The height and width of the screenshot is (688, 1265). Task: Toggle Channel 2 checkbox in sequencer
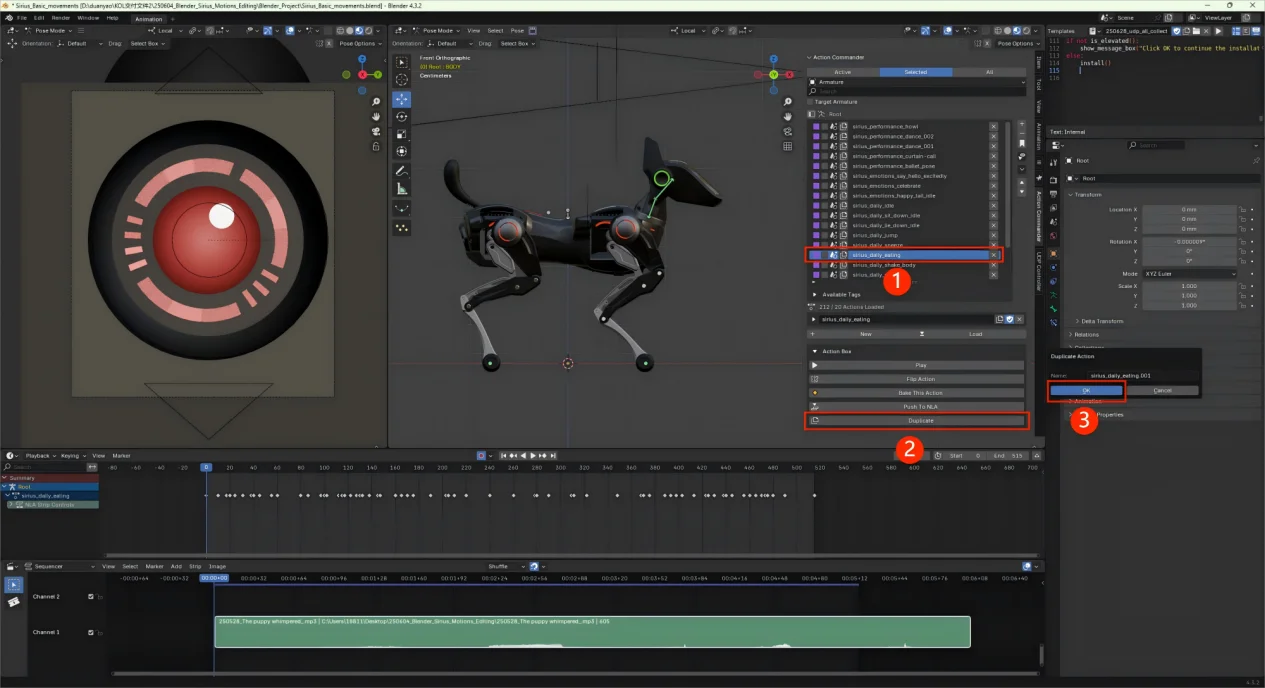point(91,597)
